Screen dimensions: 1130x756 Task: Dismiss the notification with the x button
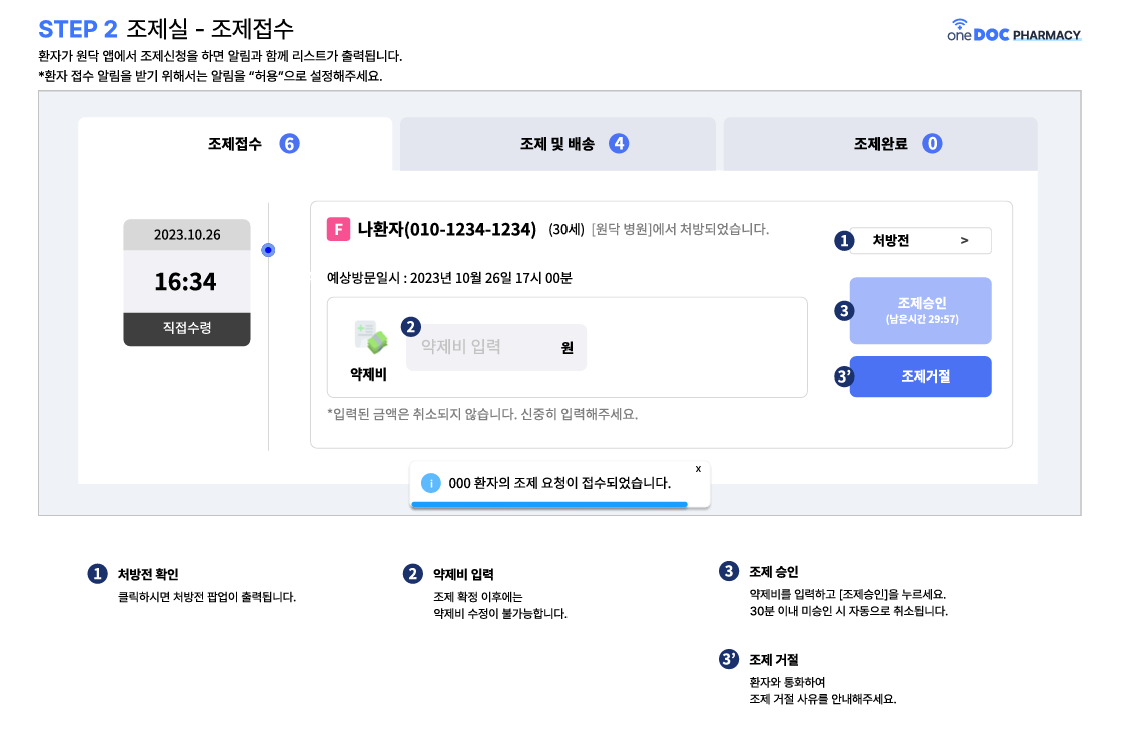click(698, 468)
